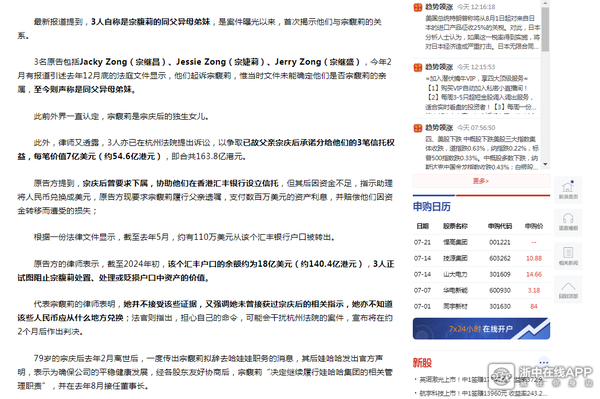This screenshot has width=600, height=399.
Task: Click the avatar of the 07:56:50 post
Action: click(x=417, y=128)
